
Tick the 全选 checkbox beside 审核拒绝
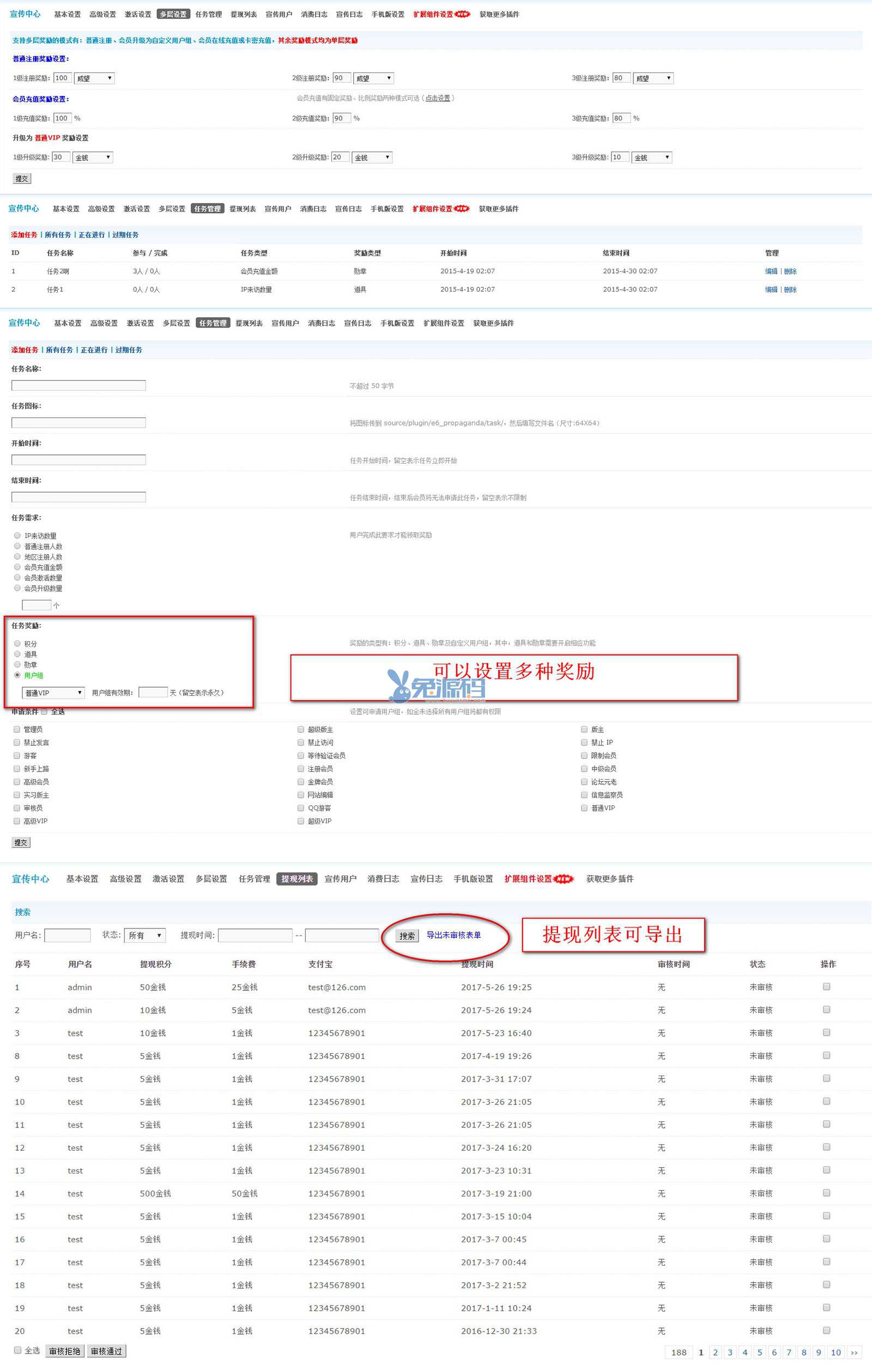coord(17,1350)
